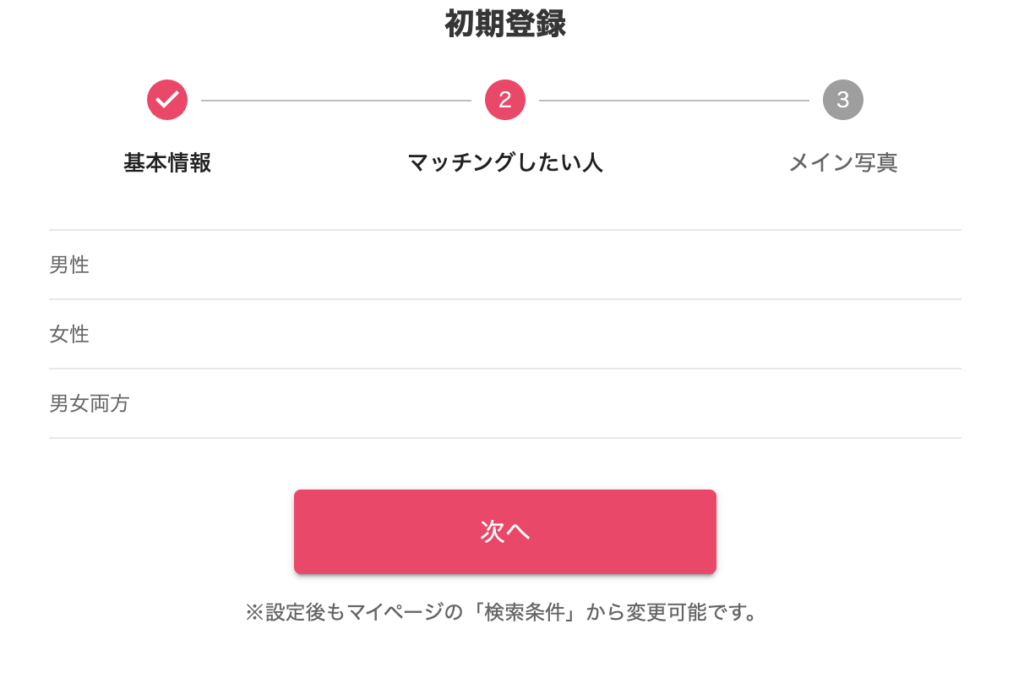The height and width of the screenshot is (673, 1024).
Task: Click the マッチングしたい人 label text
Action: point(505,161)
